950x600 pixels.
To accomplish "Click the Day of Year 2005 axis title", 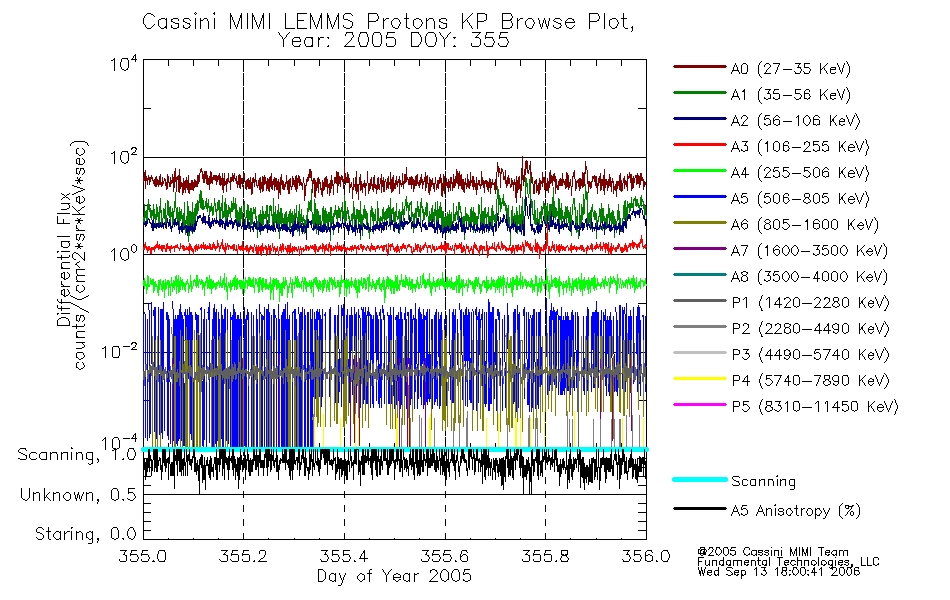I will [x=394, y=576].
